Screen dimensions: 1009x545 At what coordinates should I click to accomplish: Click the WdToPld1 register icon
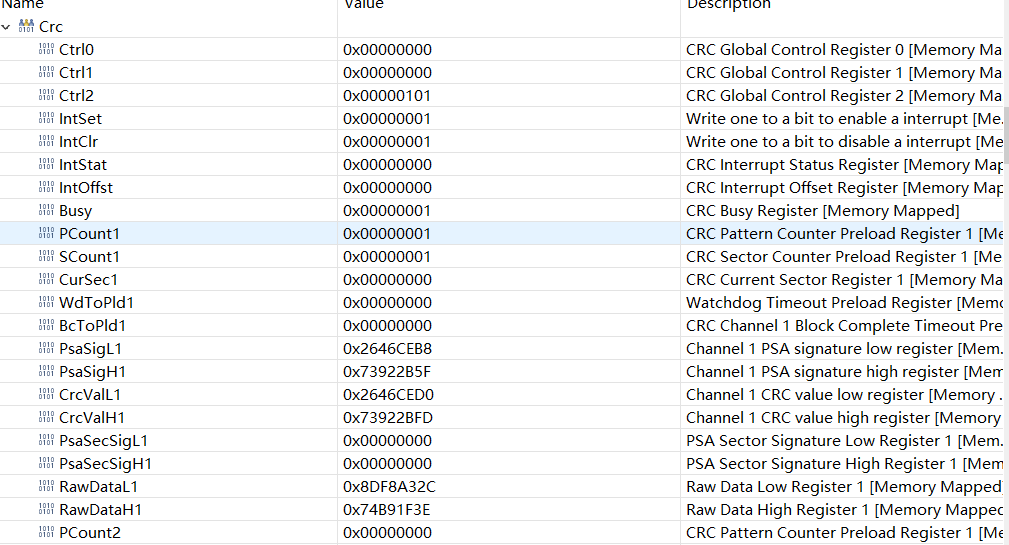tap(46, 303)
